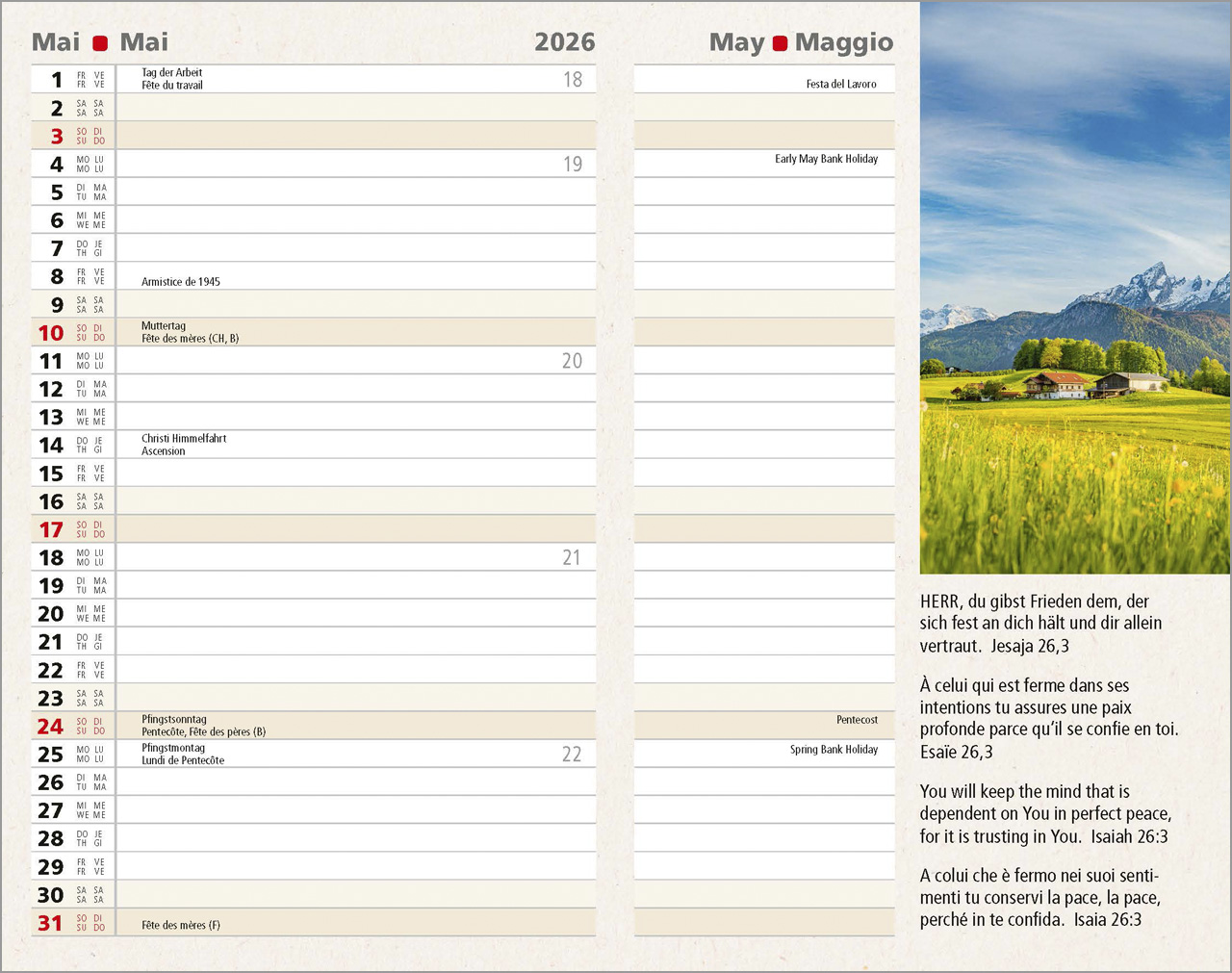
Task: Open the Spring Bank Holiday entry
Action: click(834, 750)
